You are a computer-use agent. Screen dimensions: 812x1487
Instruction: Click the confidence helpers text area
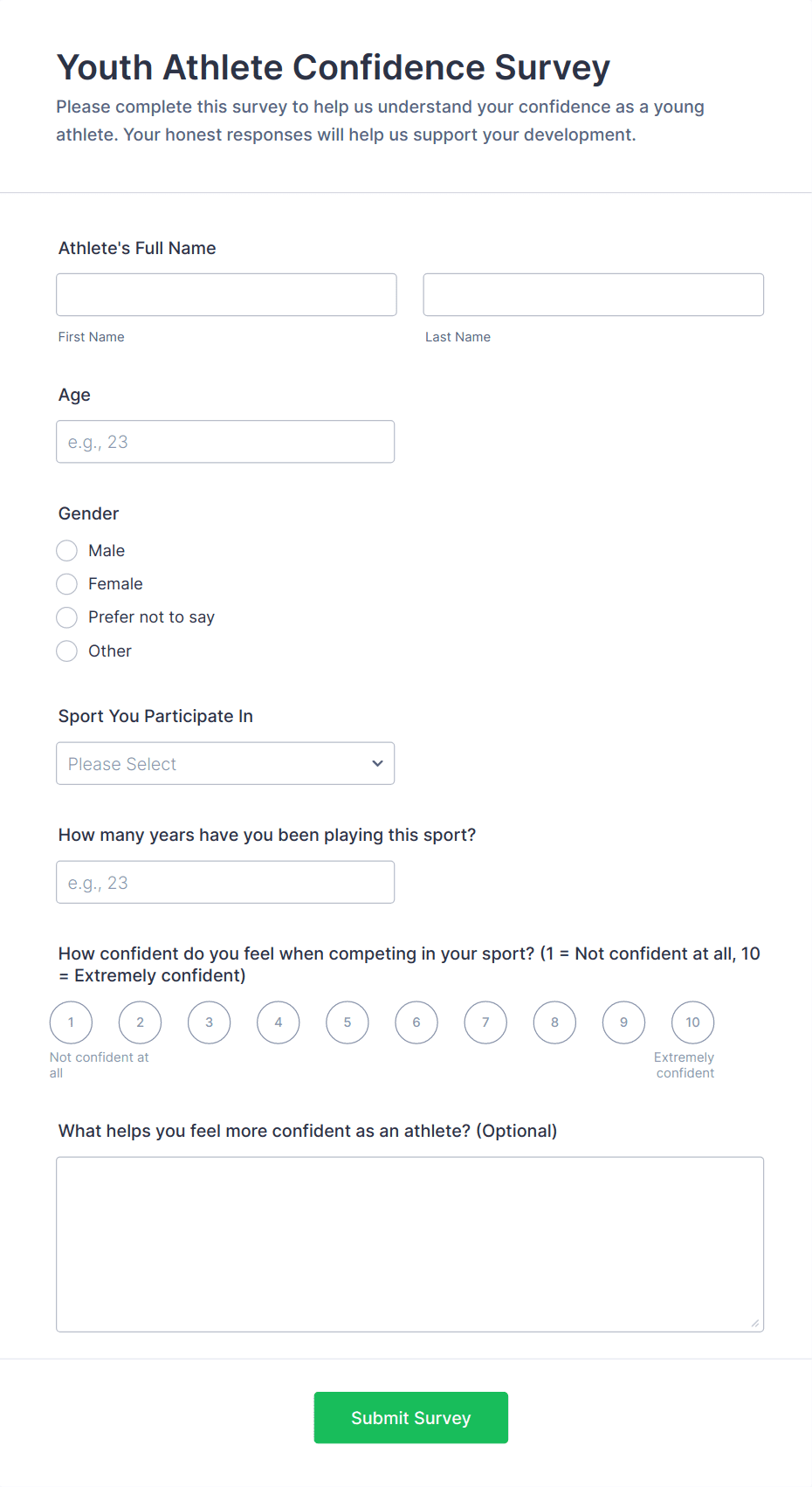point(409,1244)
